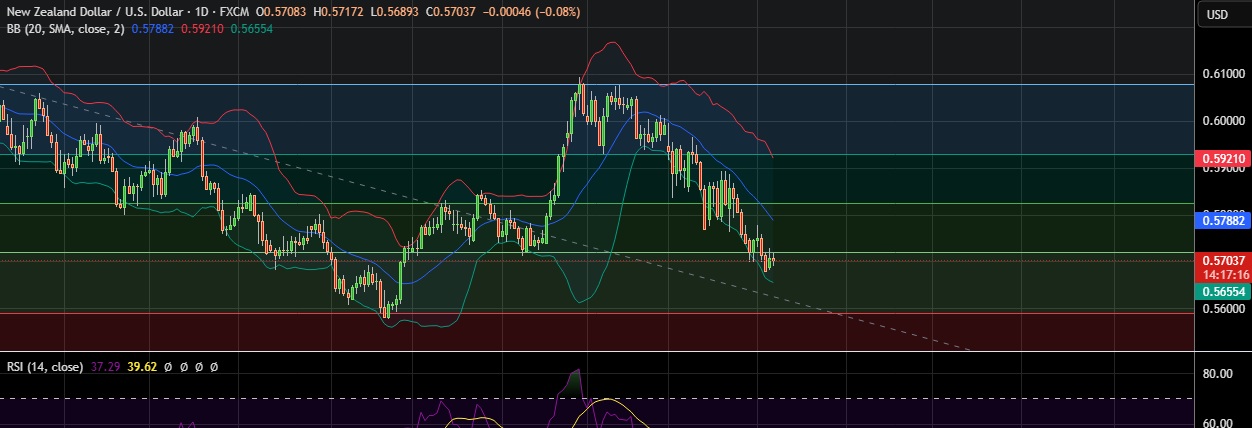Click the blue 0.57882 price axis label
Image resolution: width=1252 pixels, height=428 pixels.
pos(1222,219)
